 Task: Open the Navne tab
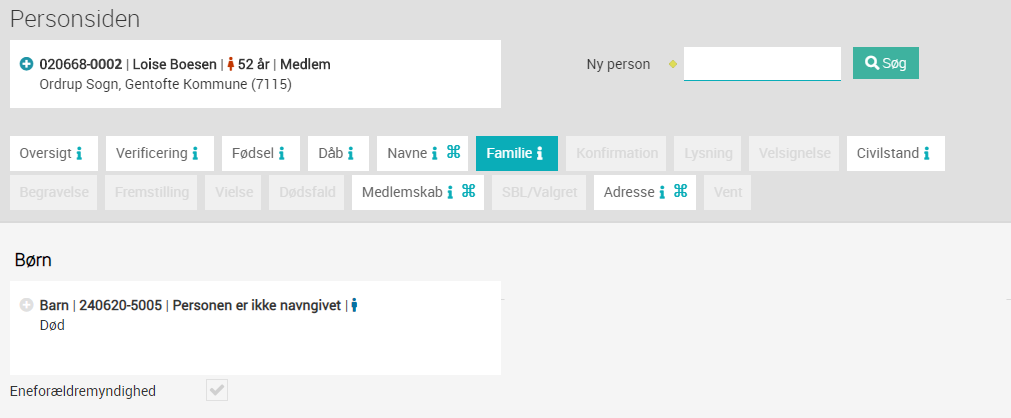tap(422, 154)
